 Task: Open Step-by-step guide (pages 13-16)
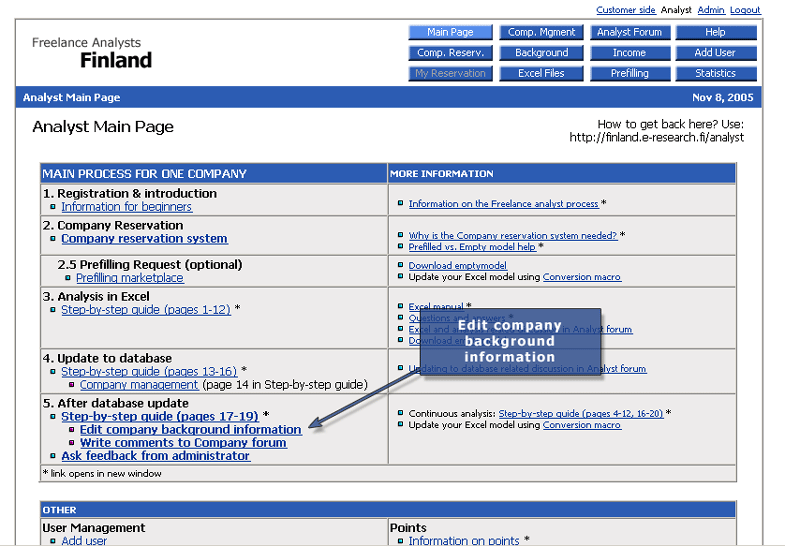[149, 371]
